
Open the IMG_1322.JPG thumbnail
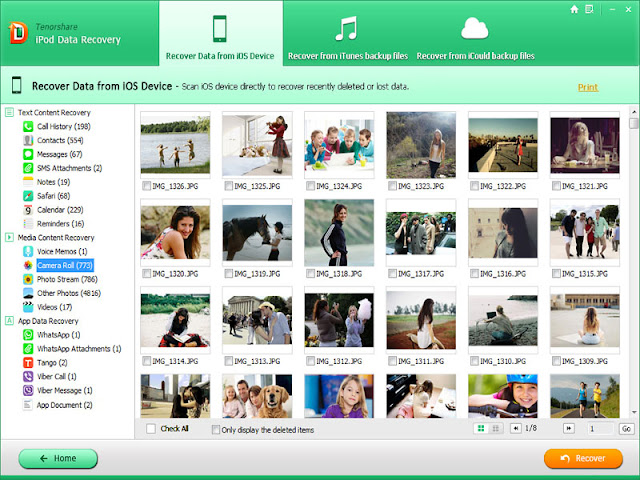(x=503, y=145)
